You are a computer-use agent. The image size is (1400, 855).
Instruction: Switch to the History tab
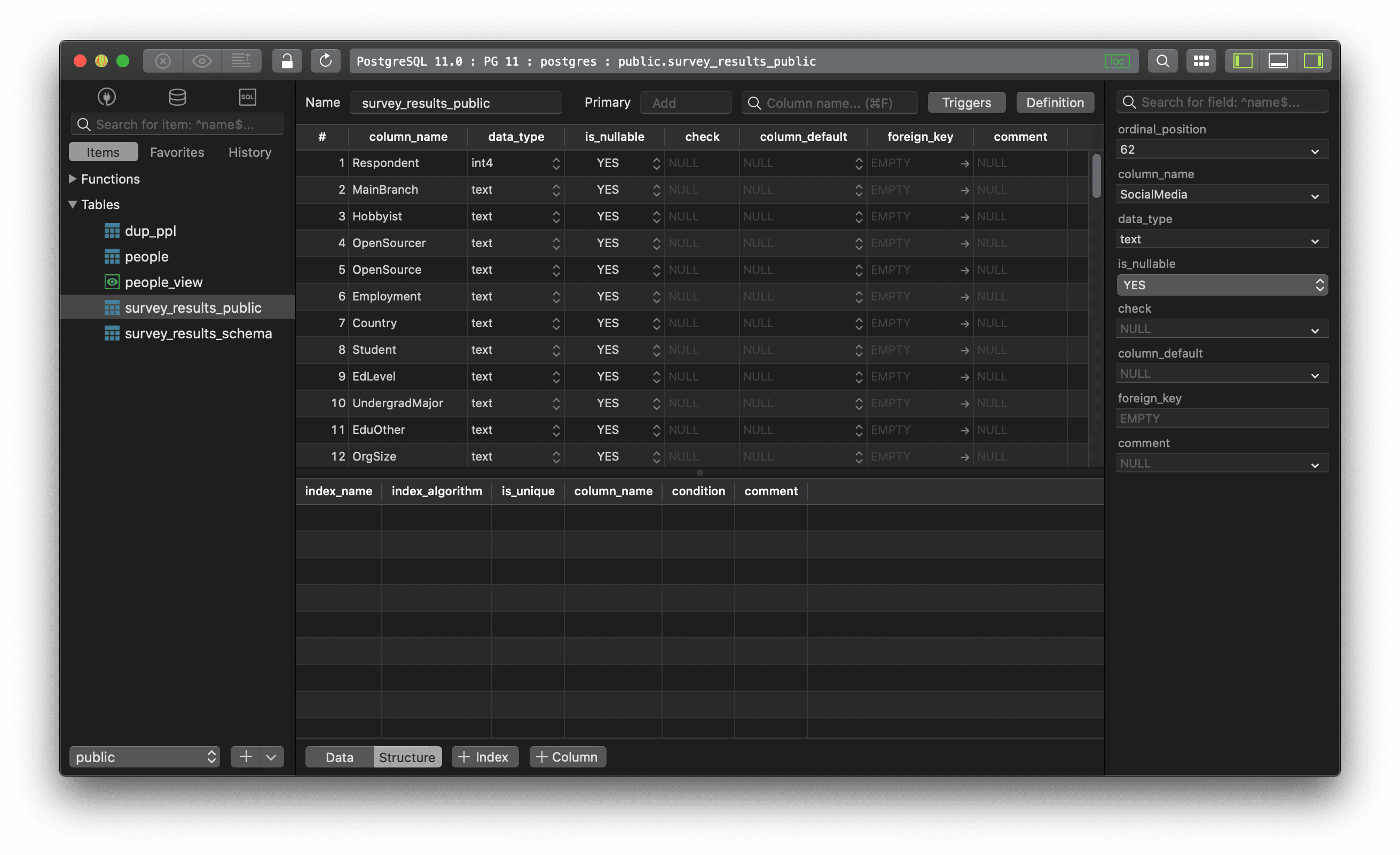click(250, 152)
